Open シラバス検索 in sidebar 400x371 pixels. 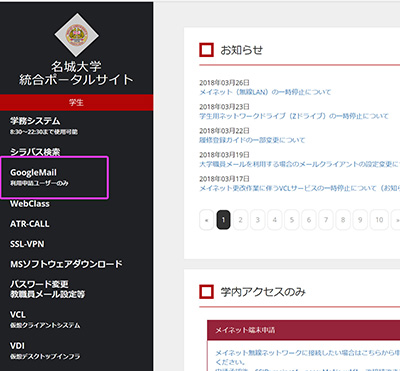click(x=35, y=152)
